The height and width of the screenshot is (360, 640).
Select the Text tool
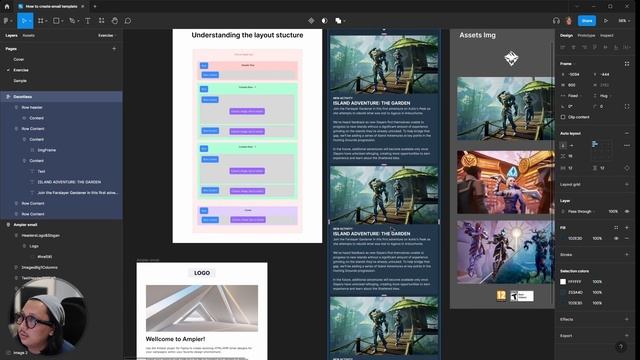coord(88,21)
